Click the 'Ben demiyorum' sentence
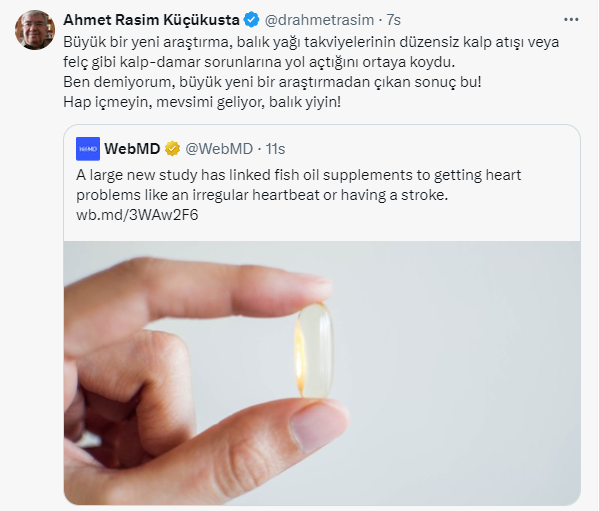 272,82
